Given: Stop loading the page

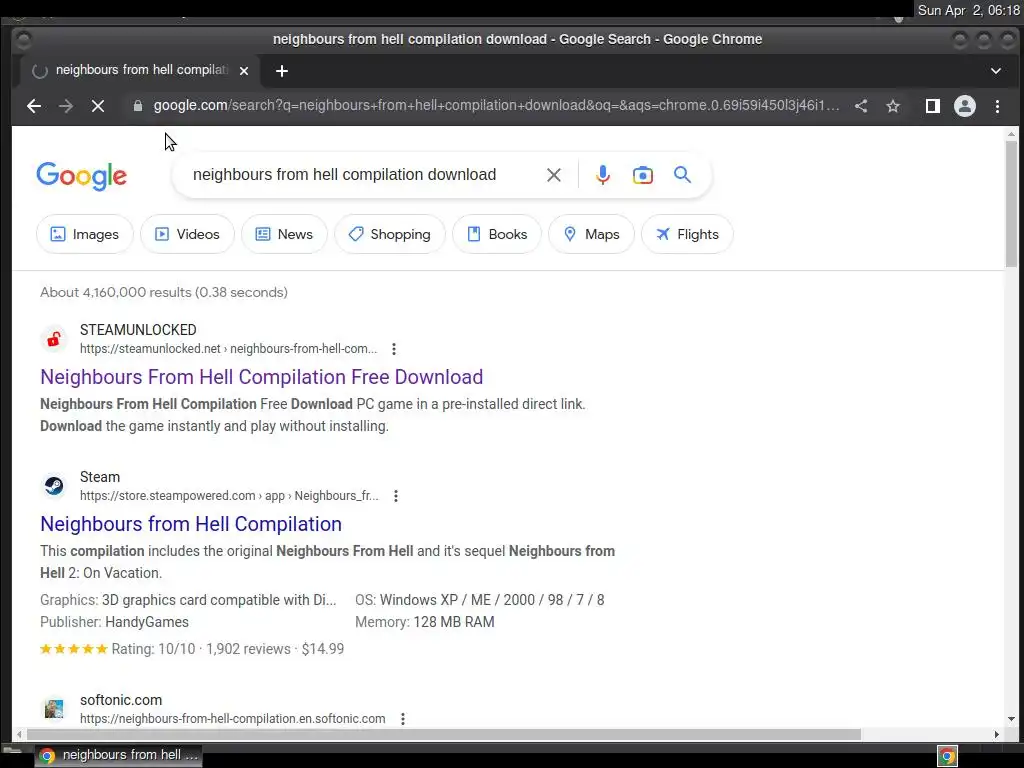Looking at the screenshot, I should pyautogui.click(x=98, y=106).
